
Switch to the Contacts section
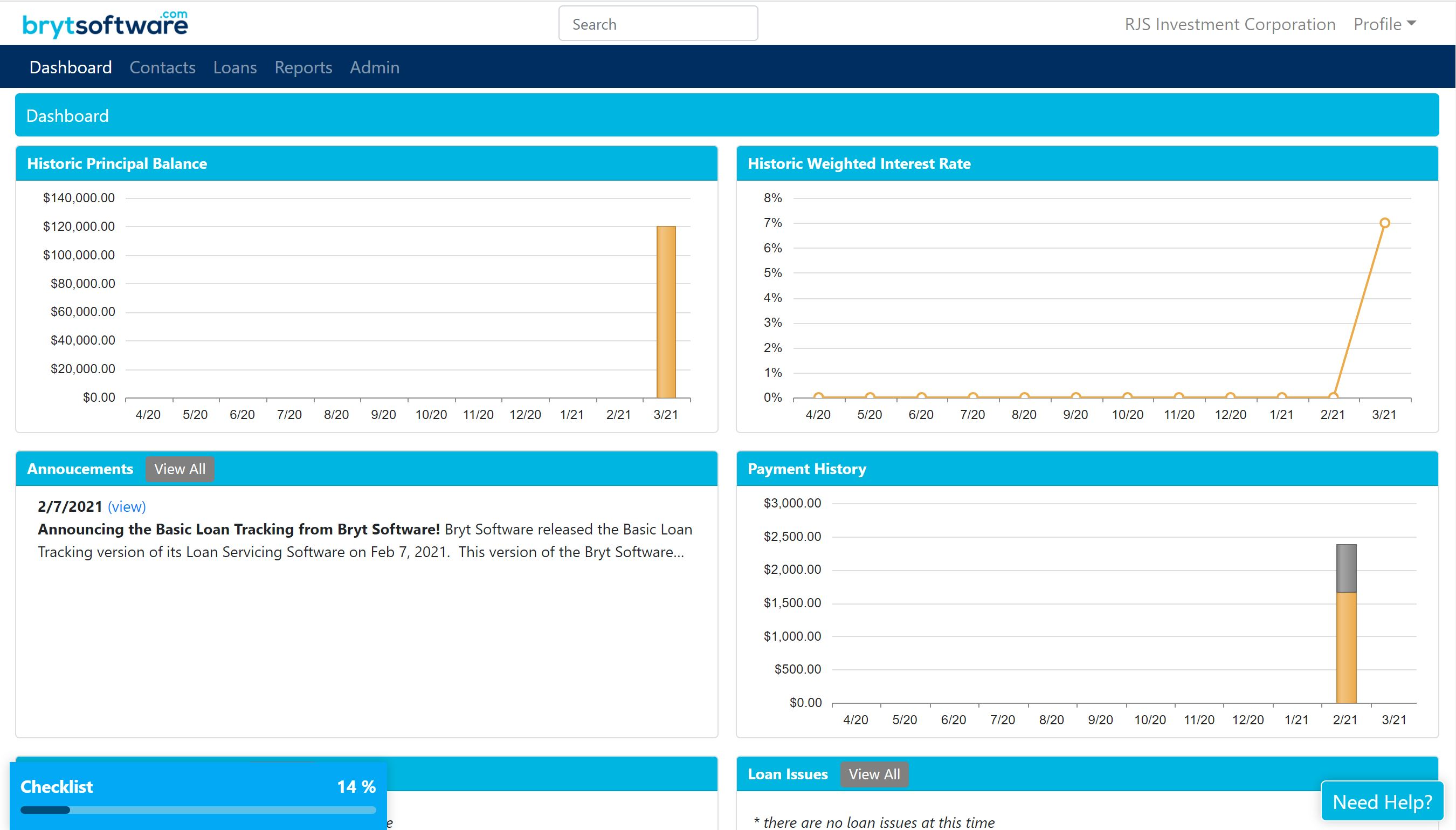pos(162,67)
